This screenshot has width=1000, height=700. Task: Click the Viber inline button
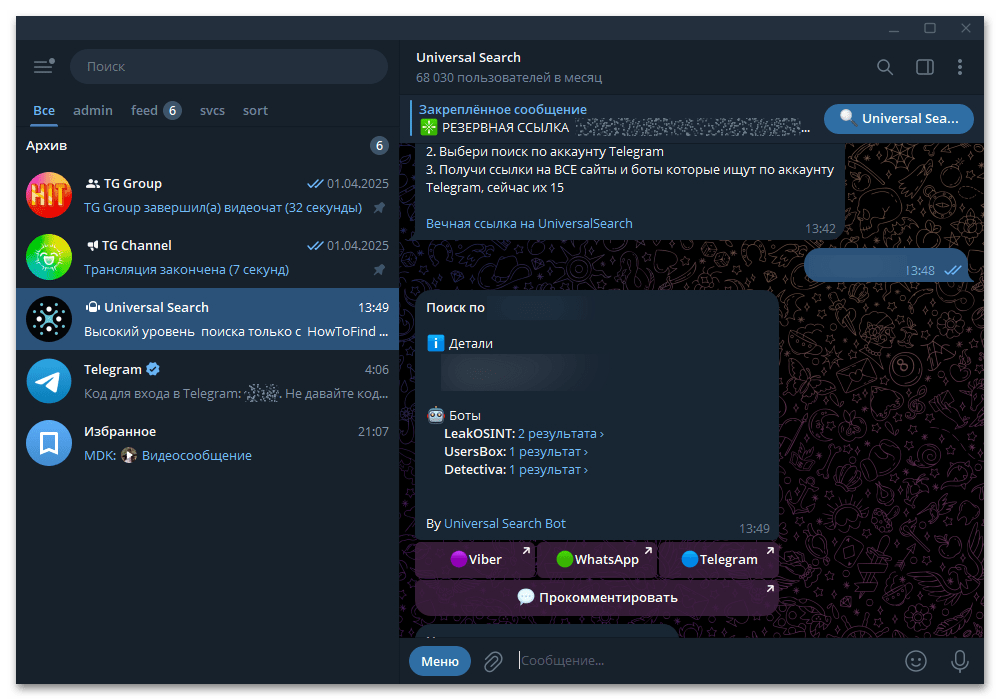[x=474, y=559]
